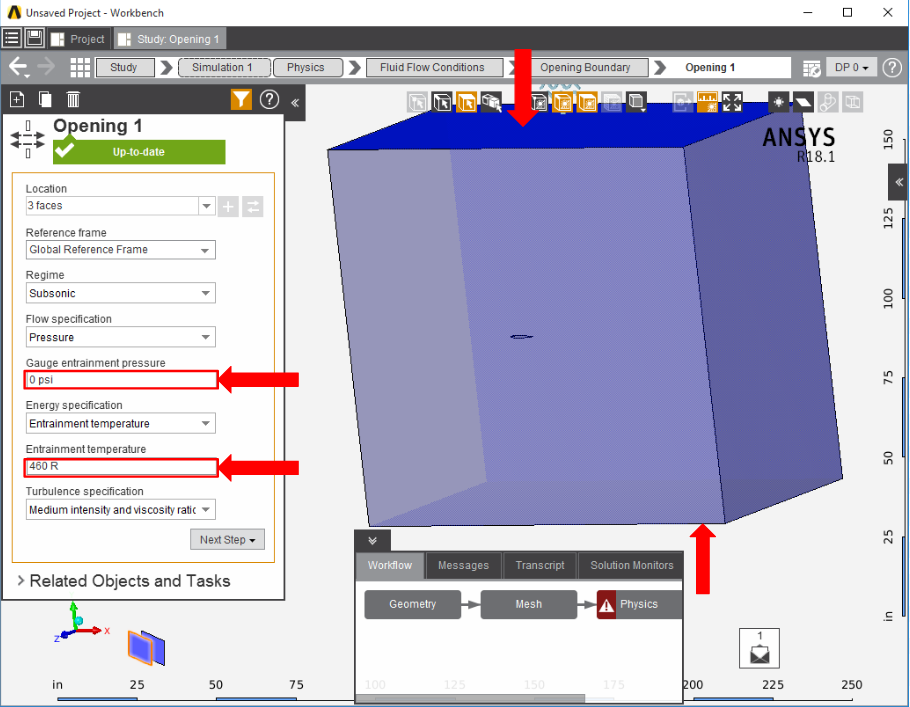Viewport: 910px width, 707px height.
Task: Open the top-right help icon
Action: (892, 68)
